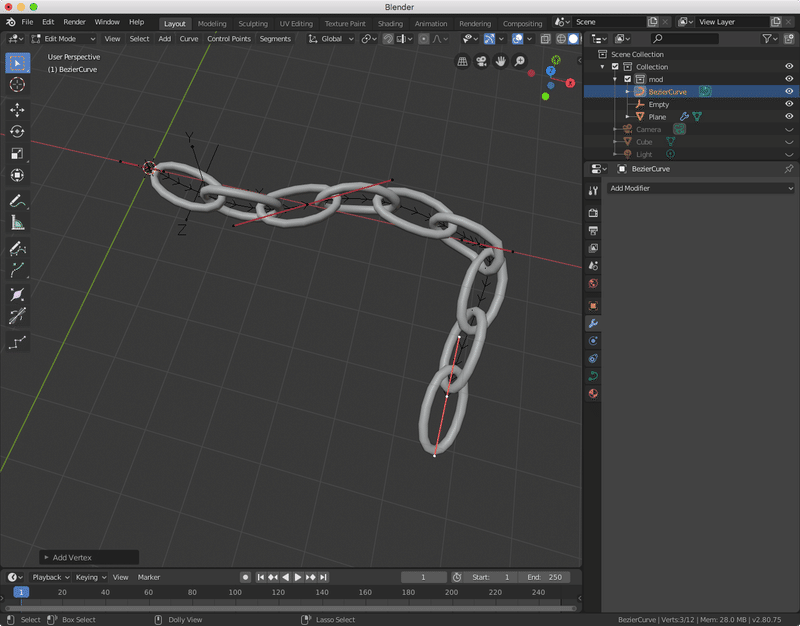Image resolution: width=800 pixels, height=626 pixels.
Task: Open the Render properties tab icon
Action: (593, 212)
